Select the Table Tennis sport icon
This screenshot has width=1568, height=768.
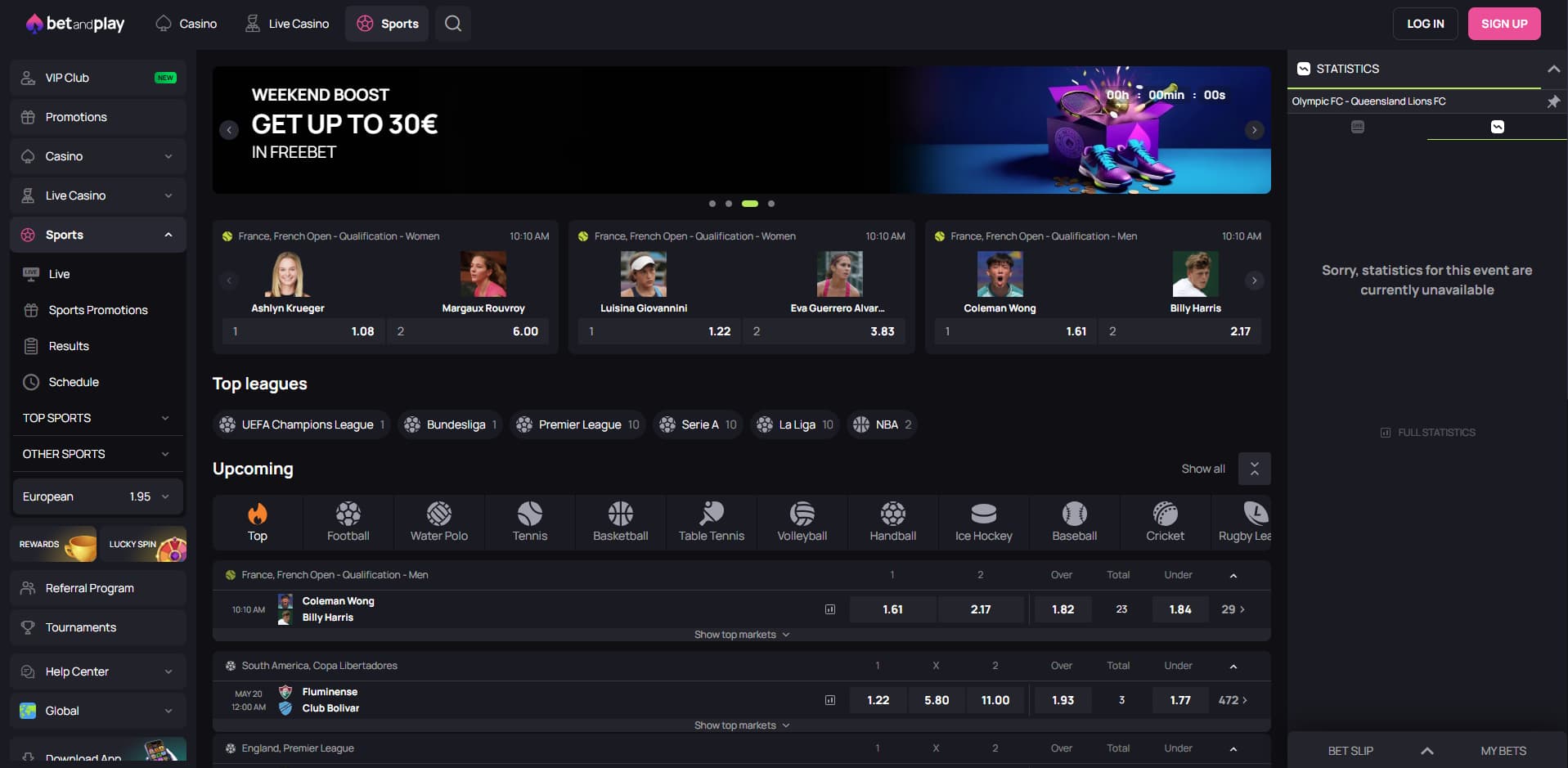[x=712, y=522]
